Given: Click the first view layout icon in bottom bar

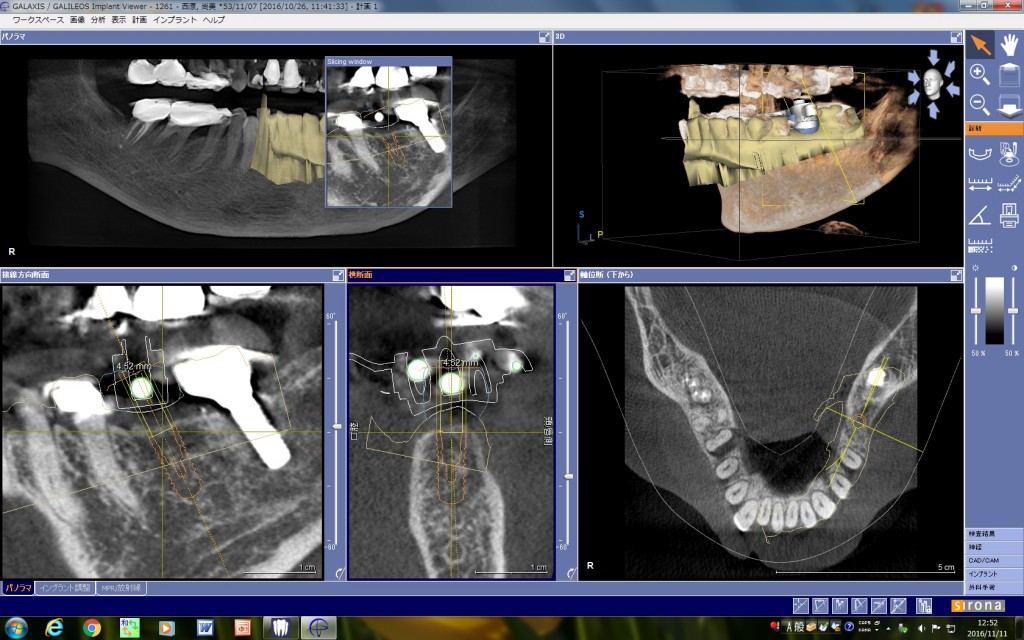Looking at the screenshot, I should tap(800, 606).
